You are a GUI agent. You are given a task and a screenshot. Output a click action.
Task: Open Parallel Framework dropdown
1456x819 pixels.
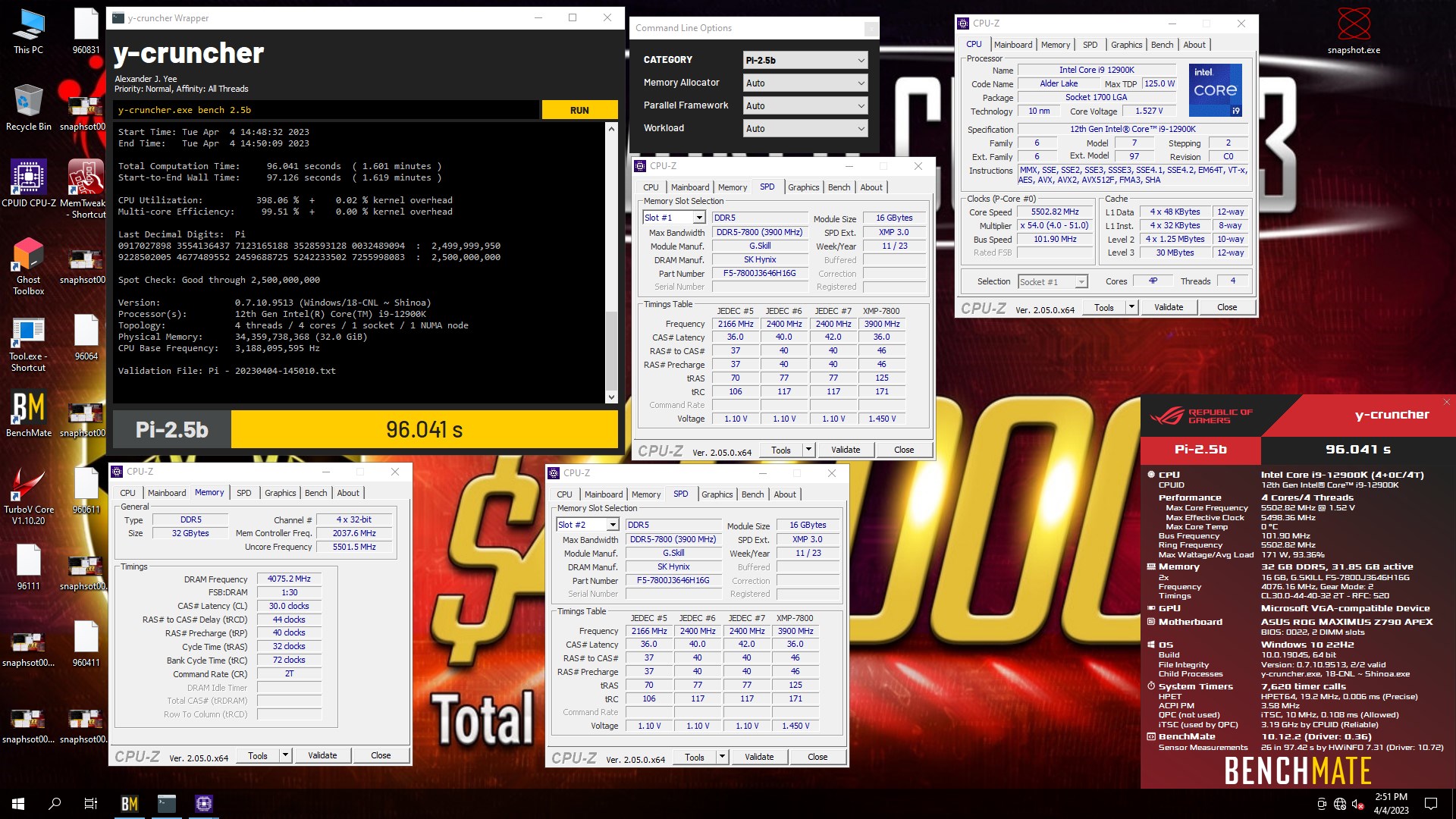click(x=805, y=105)
